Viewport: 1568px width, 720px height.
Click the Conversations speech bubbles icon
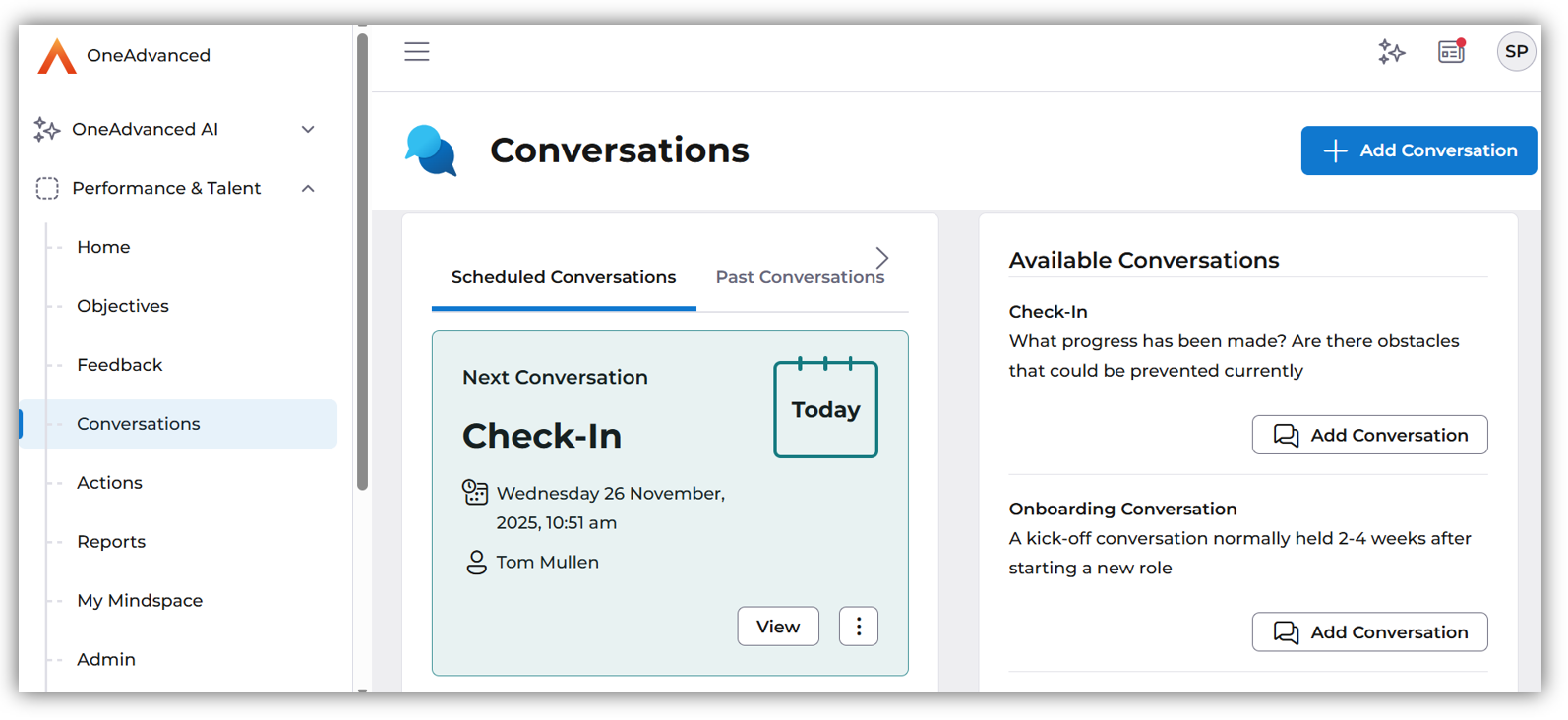coord(431,150)
